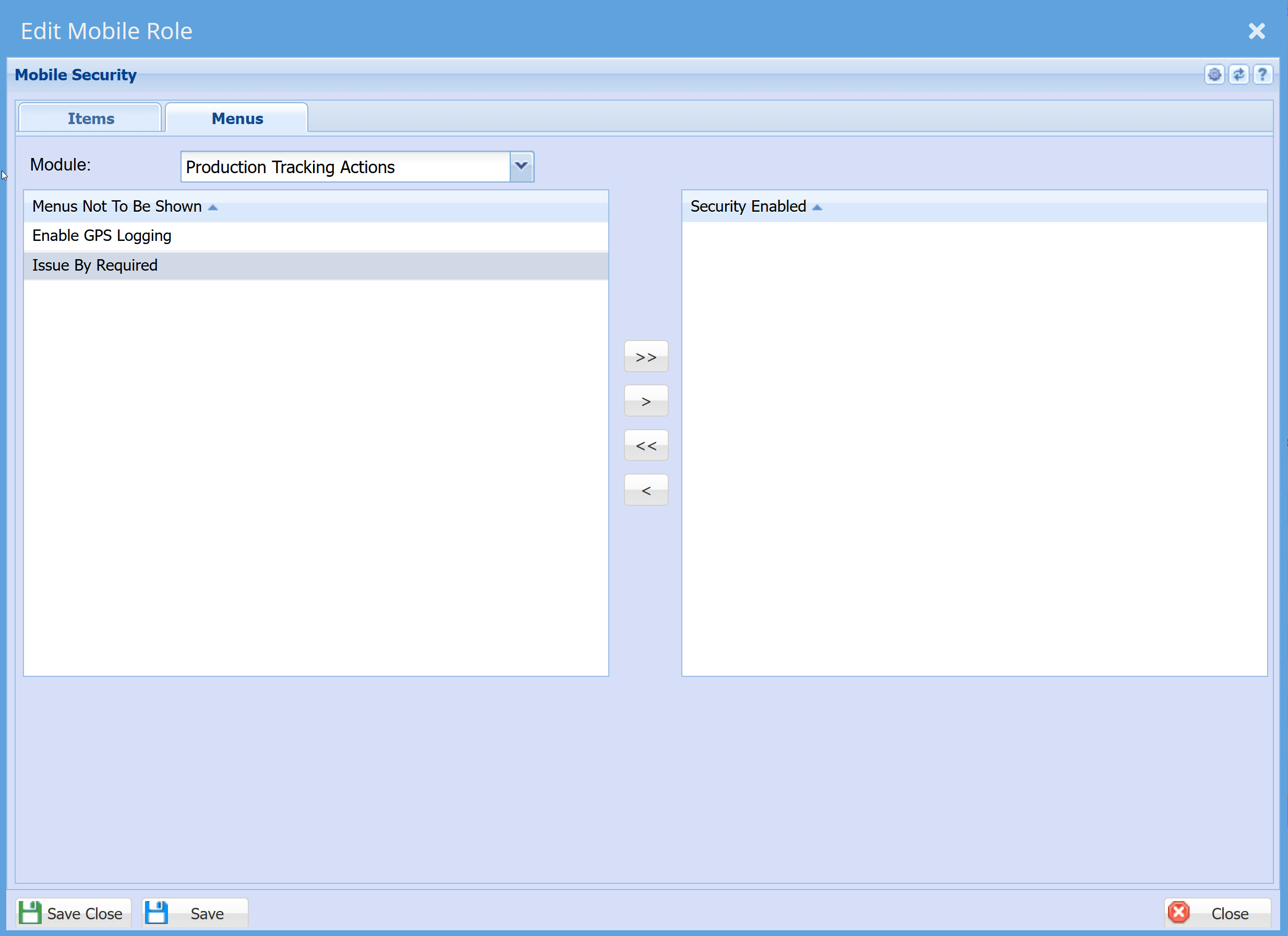Viewport: 1288px width, 936px height.
Task: Select the Issue By Required row
Action: [x=316, y=265]
